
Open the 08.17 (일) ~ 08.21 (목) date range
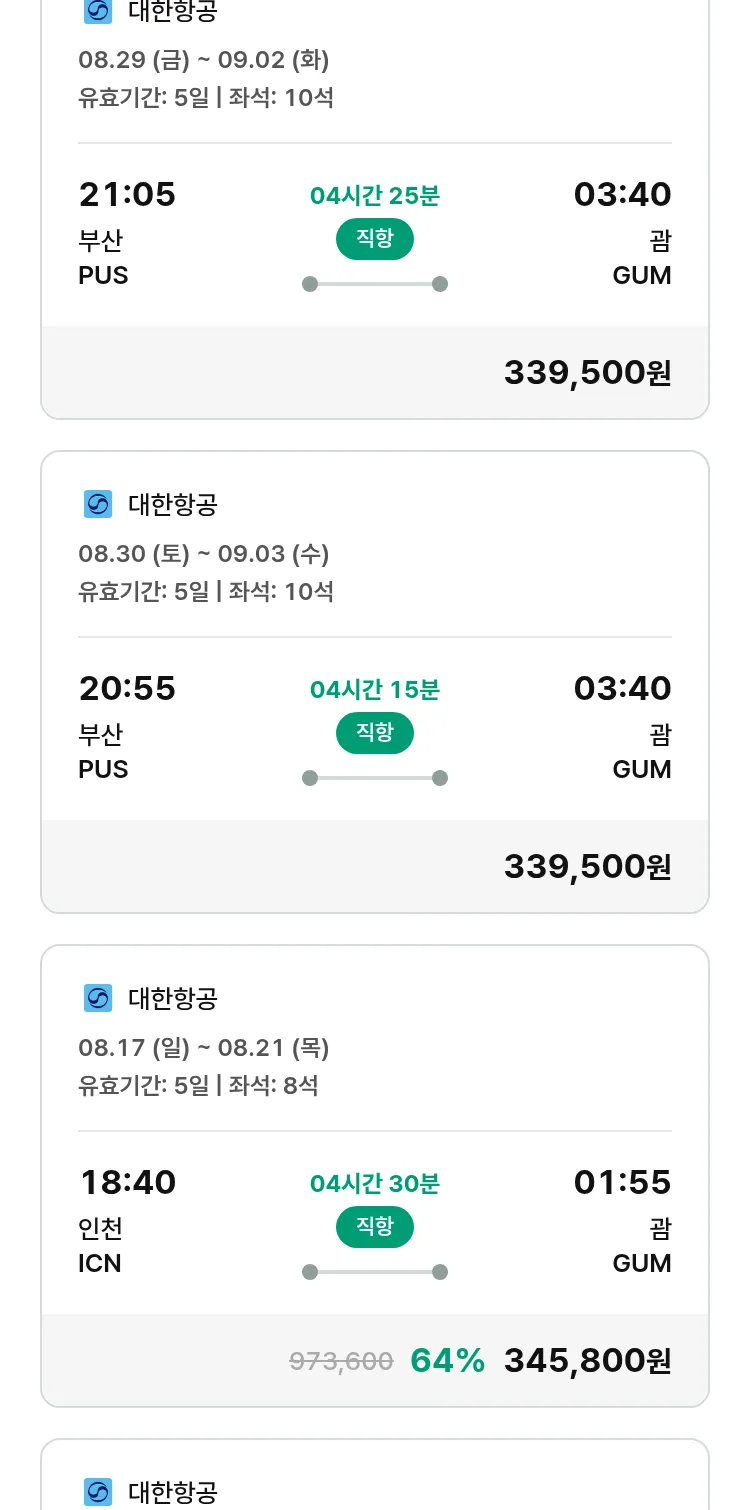(204, 1048)
